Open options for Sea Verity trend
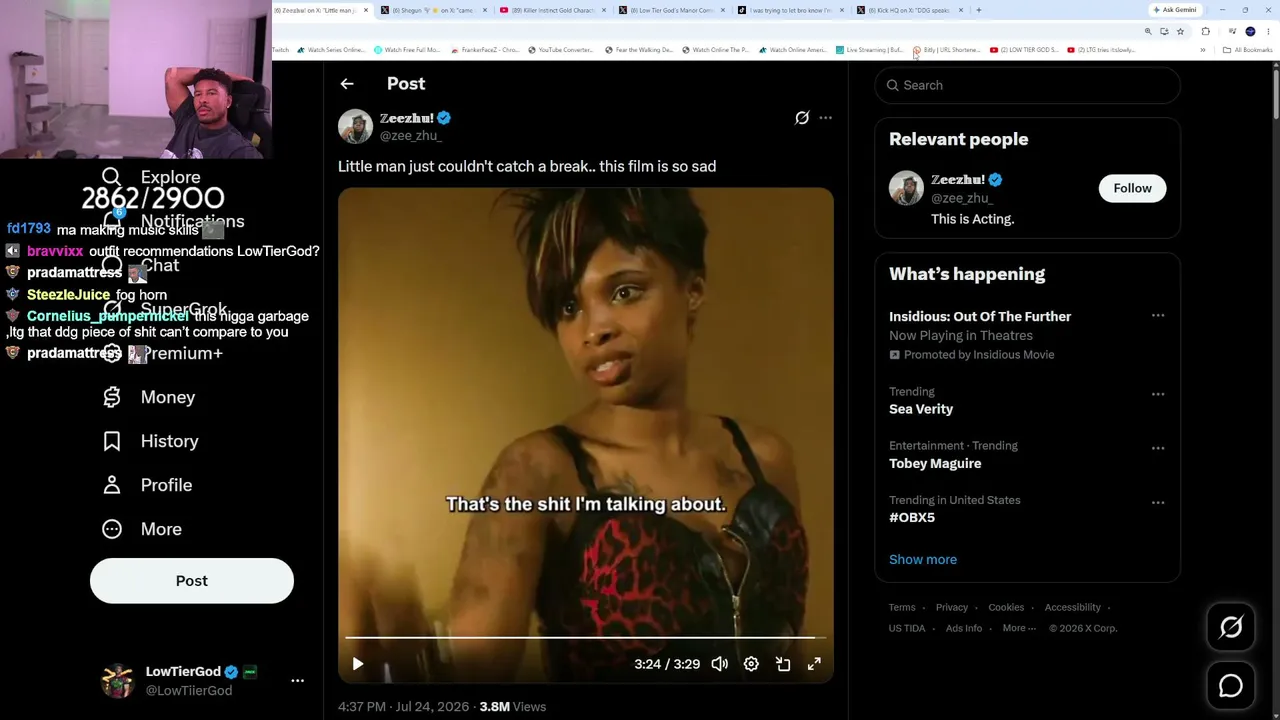 tap(1158, 394)
